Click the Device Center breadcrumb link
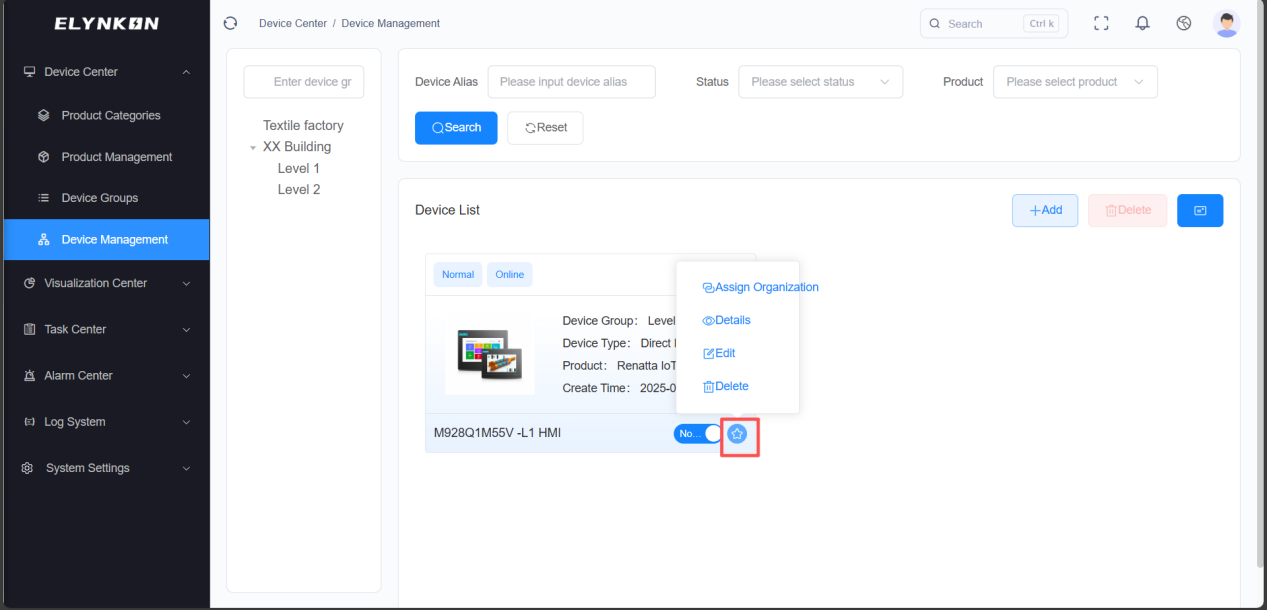This screenshot has width=1267, height=610. click(x=293, y=23)
